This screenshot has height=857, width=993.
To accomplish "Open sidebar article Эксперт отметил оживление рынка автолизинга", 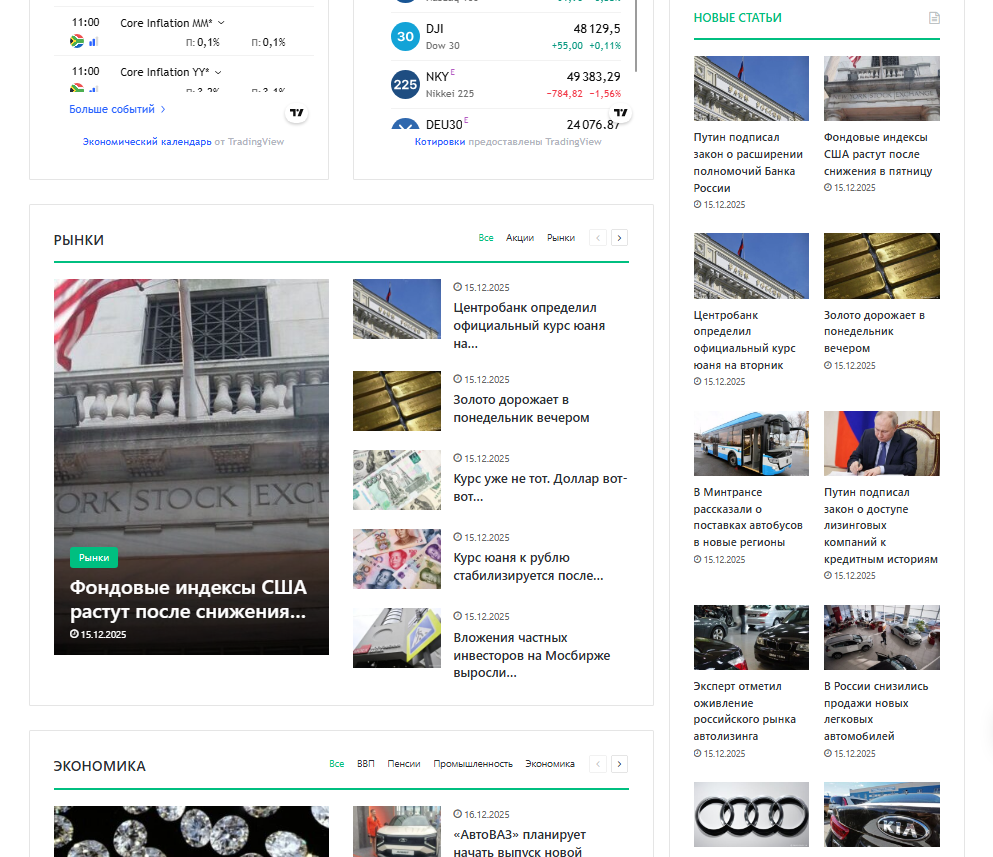I will click(745, 711).
